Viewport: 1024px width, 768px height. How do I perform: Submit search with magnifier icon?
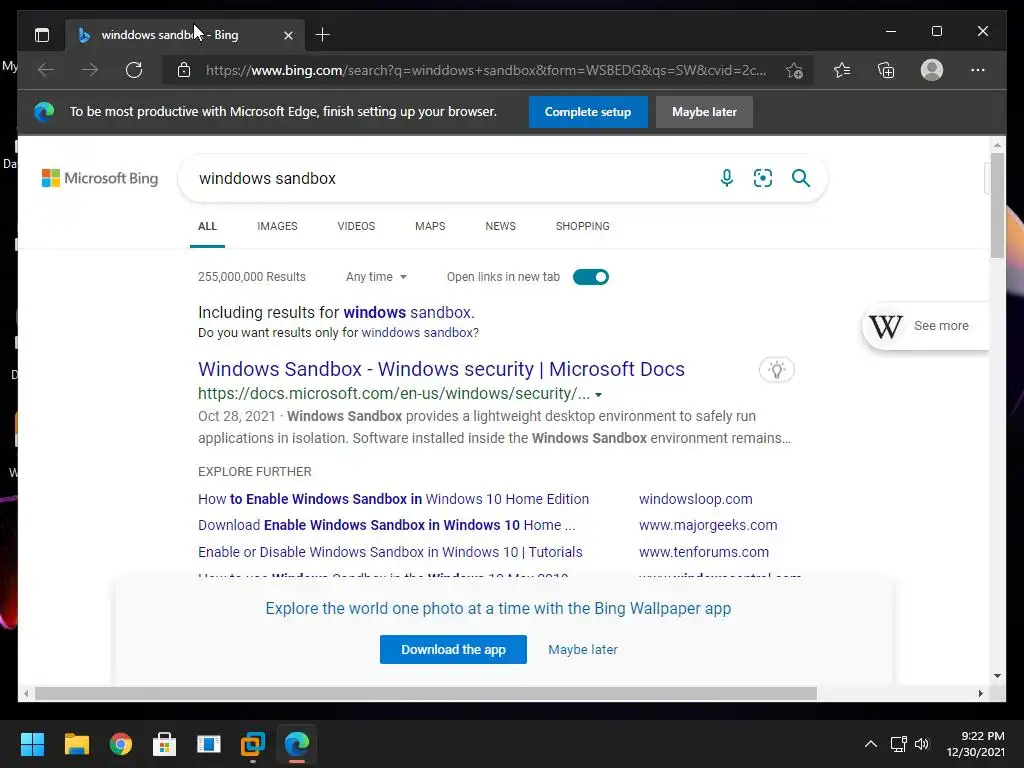pos(801,178)
